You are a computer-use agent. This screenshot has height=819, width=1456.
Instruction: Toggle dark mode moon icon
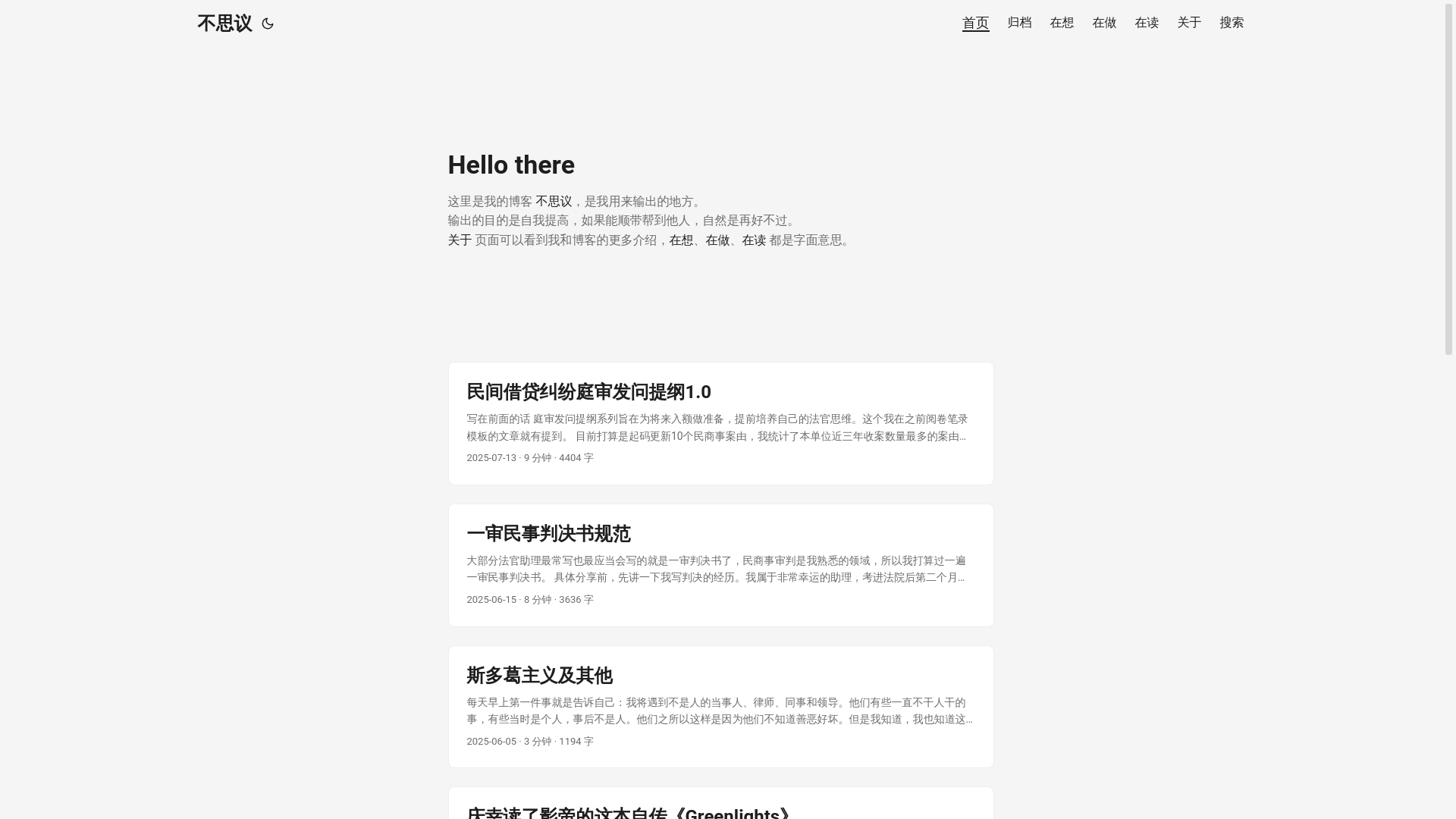267,24
